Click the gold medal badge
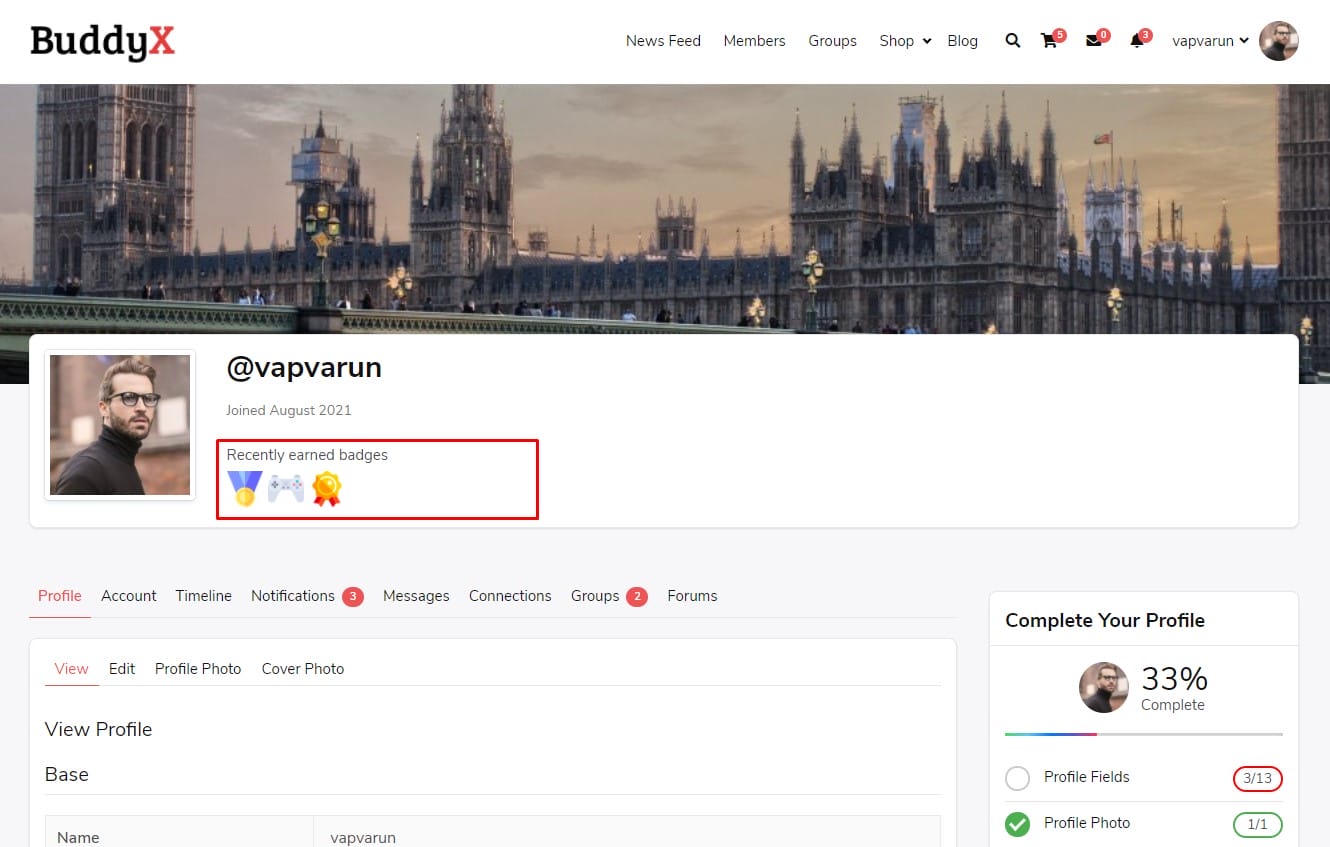 click(244, 488)
